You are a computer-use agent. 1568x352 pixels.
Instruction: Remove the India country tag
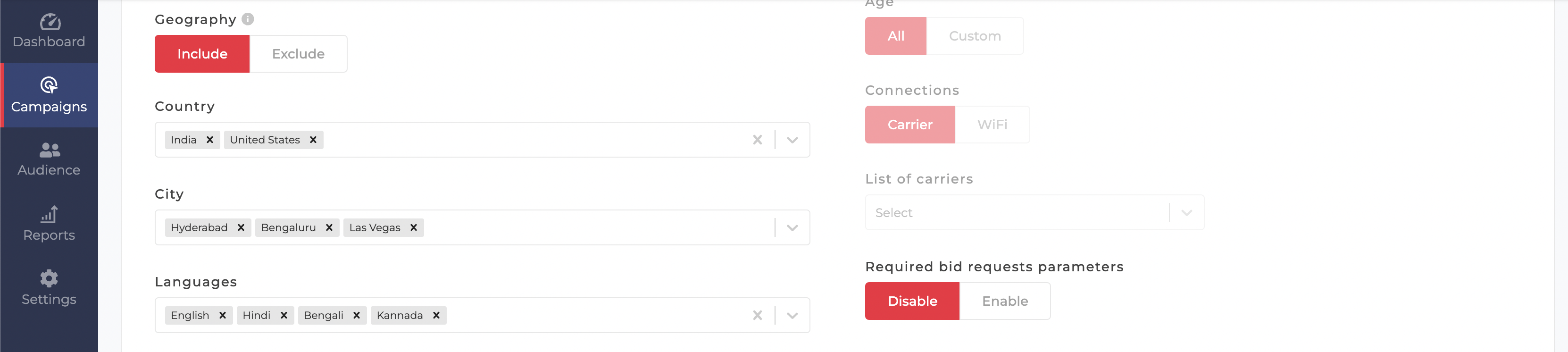pyautogui.click(x=209, y=140)
